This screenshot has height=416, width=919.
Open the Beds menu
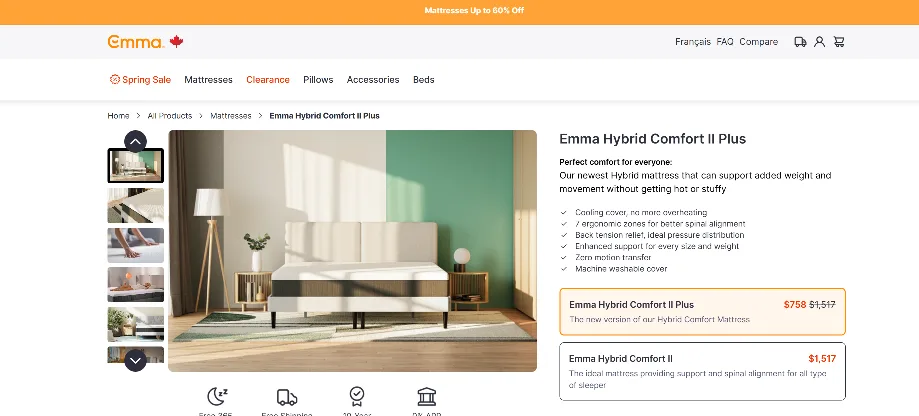click(x=424, y=80)
